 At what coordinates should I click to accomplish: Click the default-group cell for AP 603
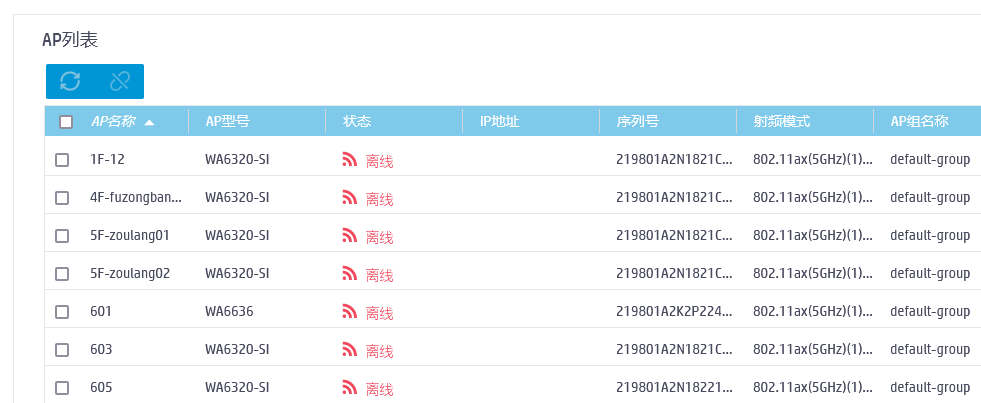pyautogui.click(x=930, y=350)
